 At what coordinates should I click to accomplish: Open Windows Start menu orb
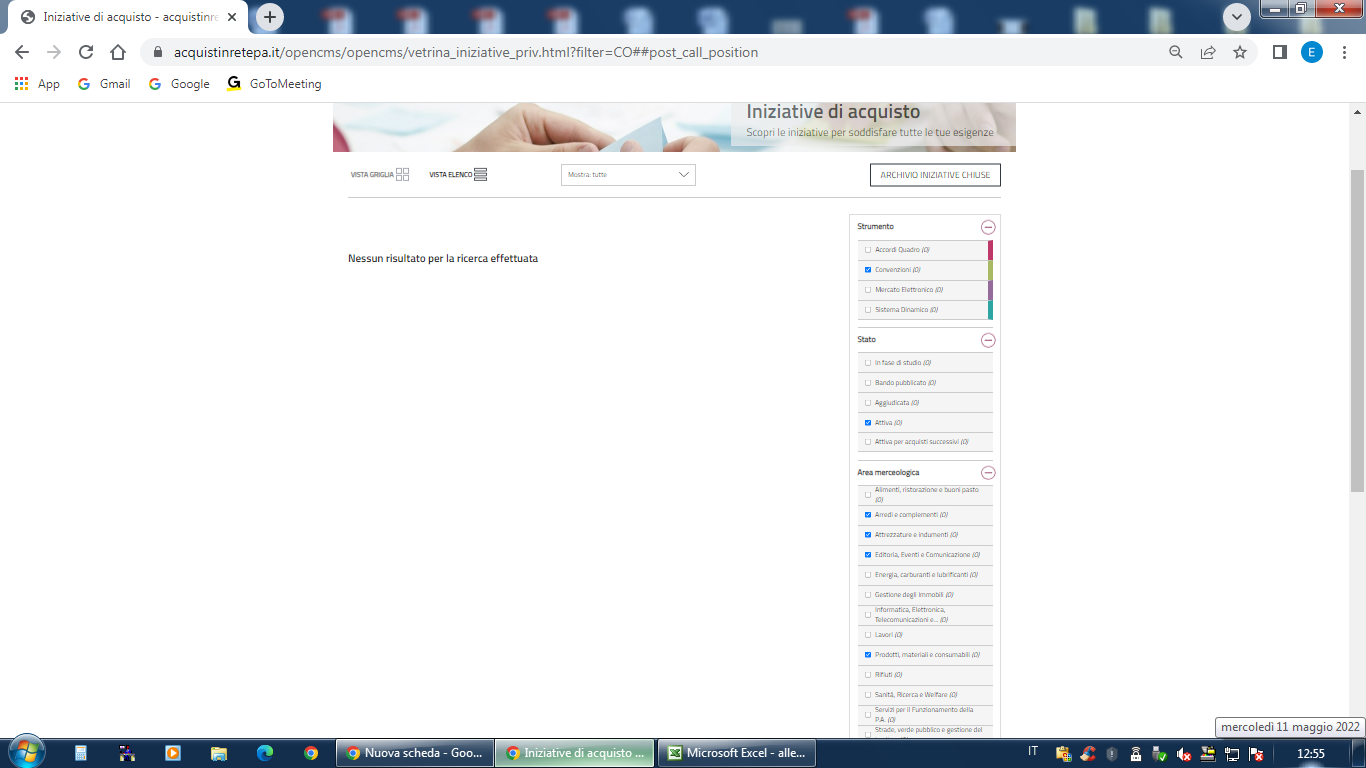coord(26,752)
